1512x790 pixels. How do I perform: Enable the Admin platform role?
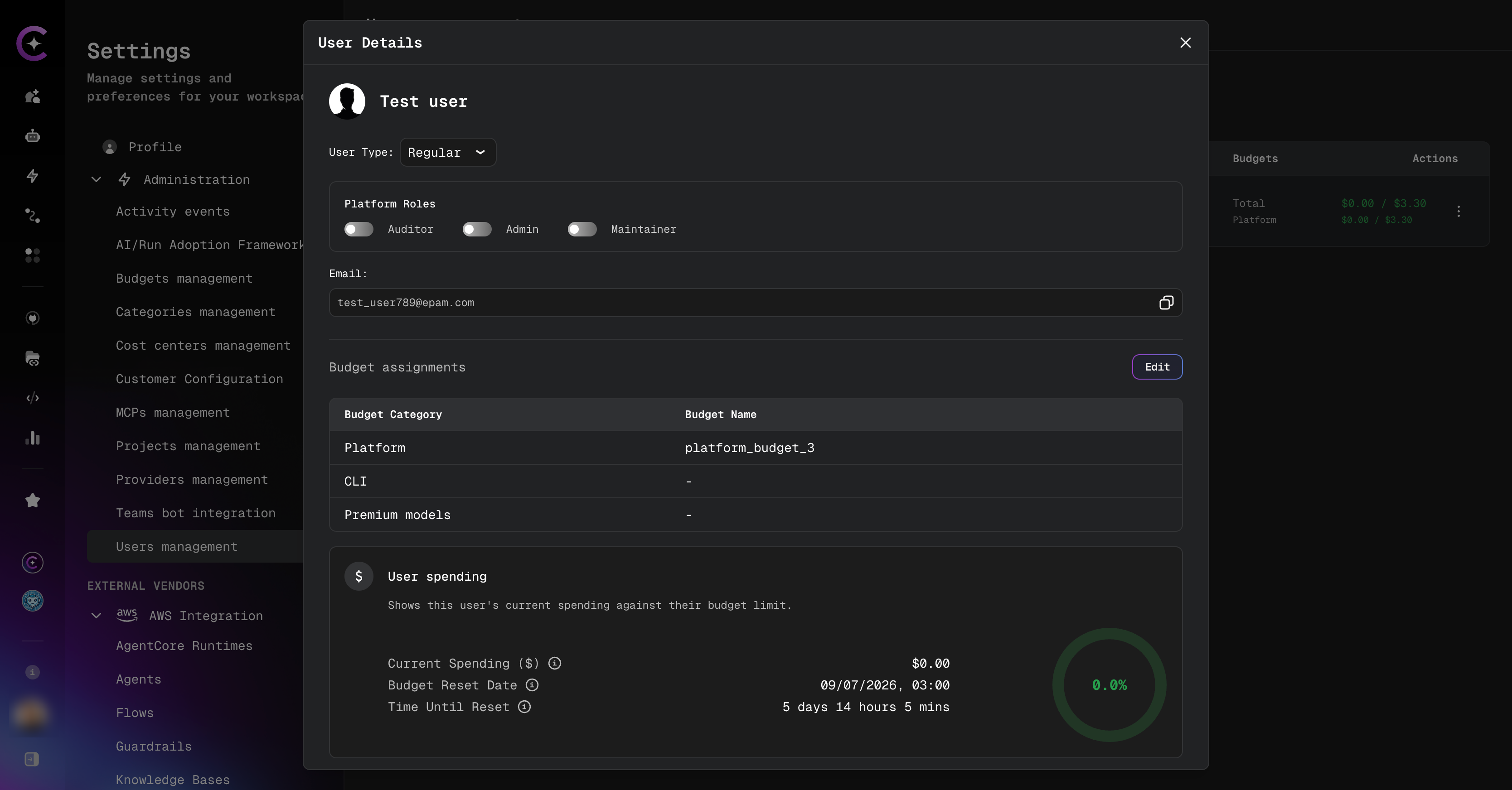(477, 229)
